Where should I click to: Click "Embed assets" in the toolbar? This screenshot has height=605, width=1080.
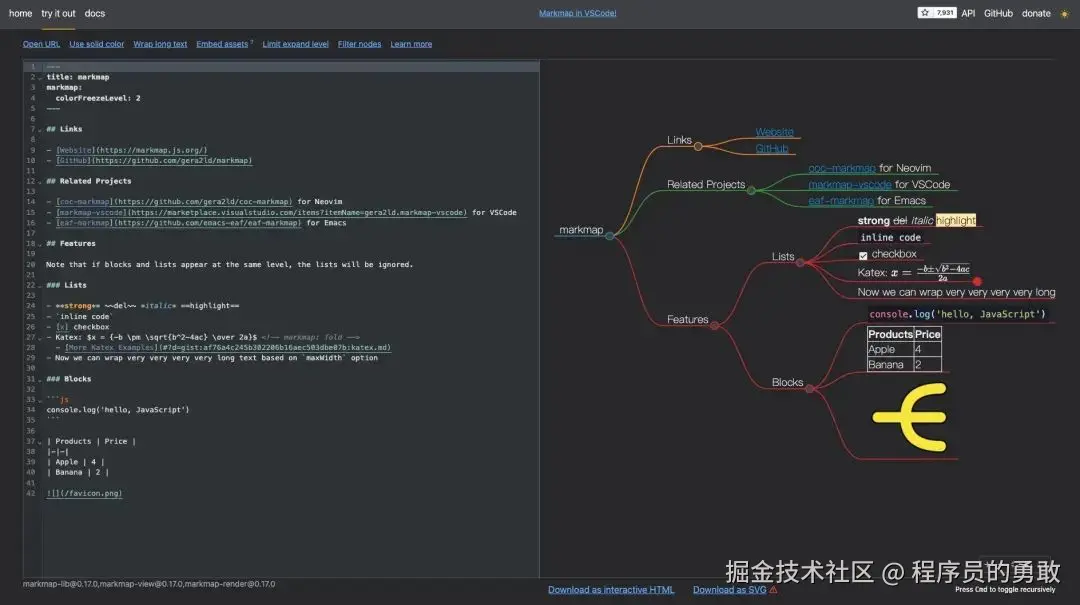tap(221, 43)
